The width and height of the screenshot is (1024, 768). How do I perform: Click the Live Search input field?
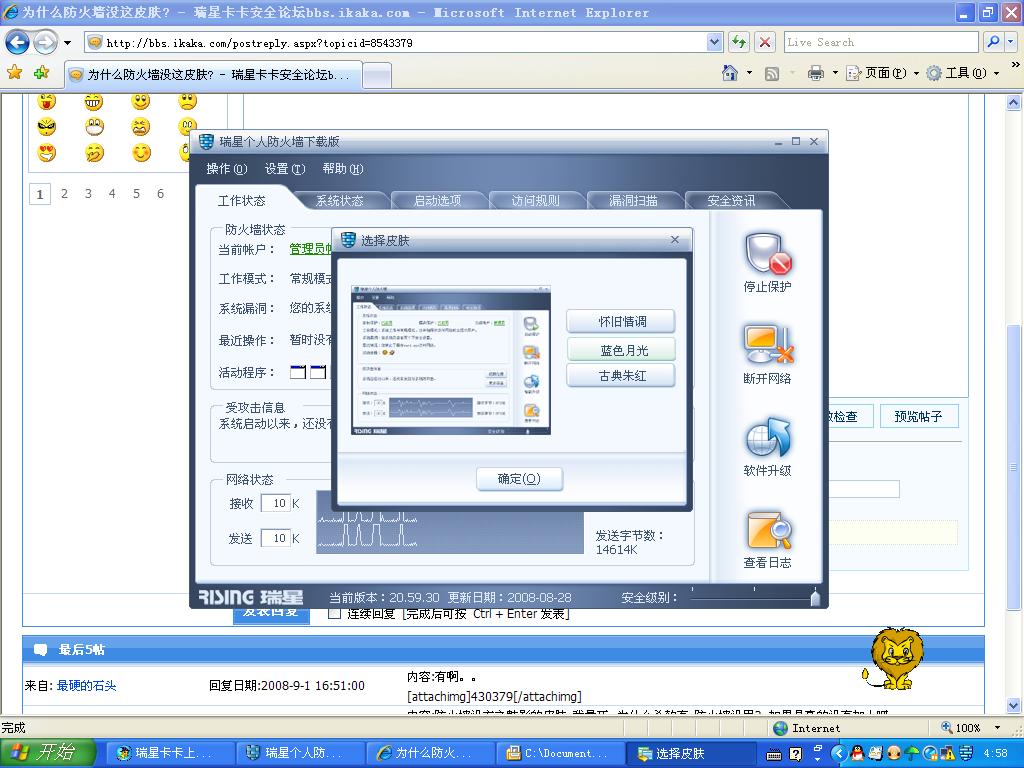[882, 42]
